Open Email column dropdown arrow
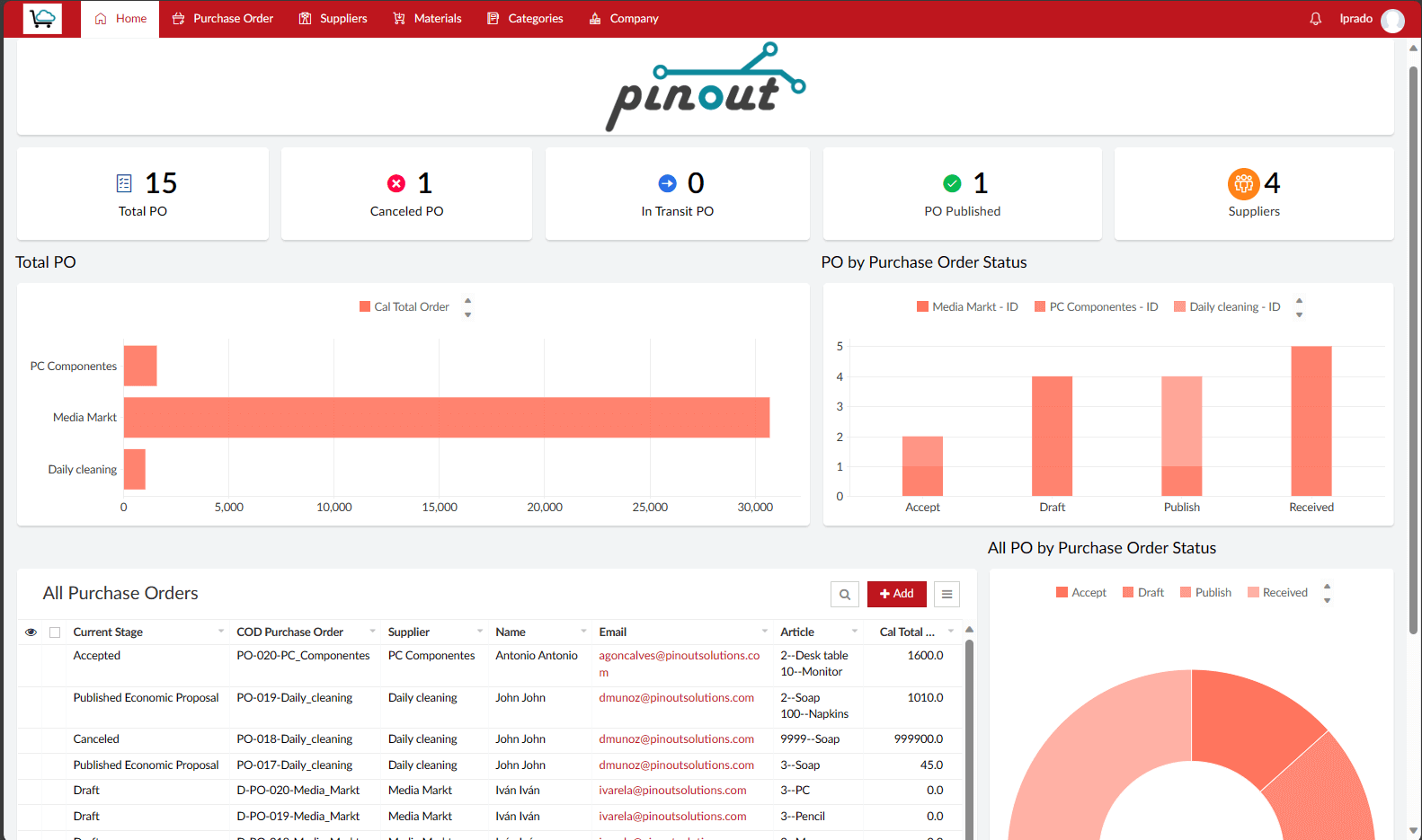Screen dimensions: 1422x840 coord(765,632)
